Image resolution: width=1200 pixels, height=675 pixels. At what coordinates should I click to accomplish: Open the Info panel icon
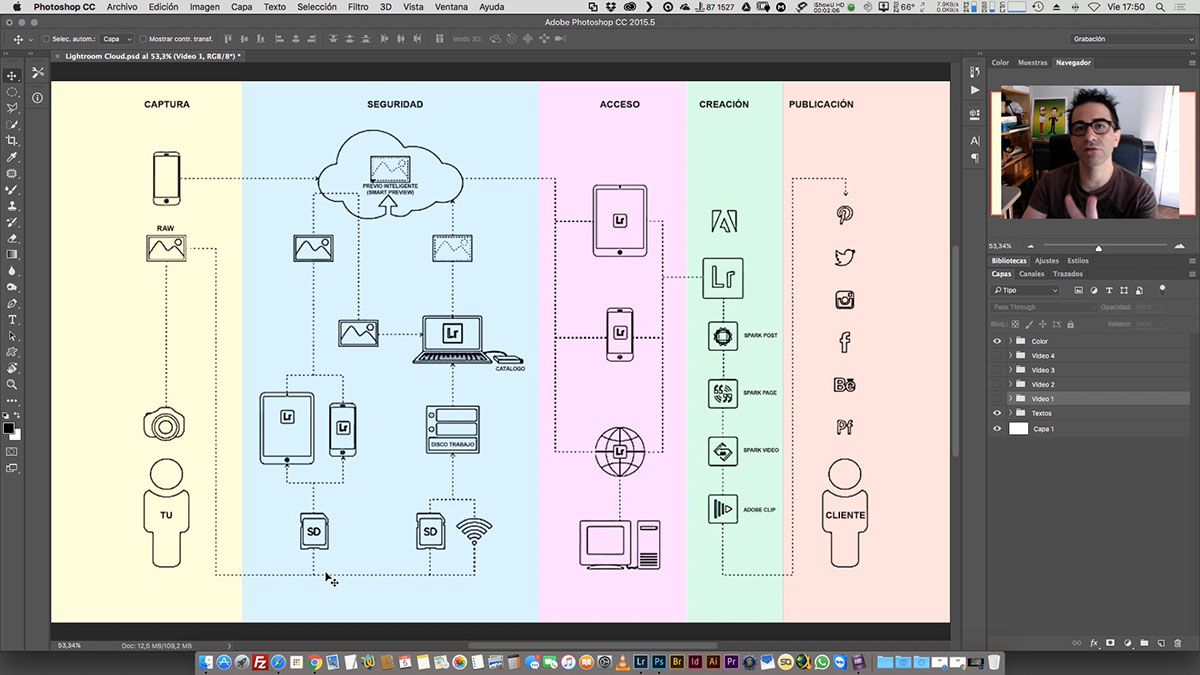pos(37,98)
